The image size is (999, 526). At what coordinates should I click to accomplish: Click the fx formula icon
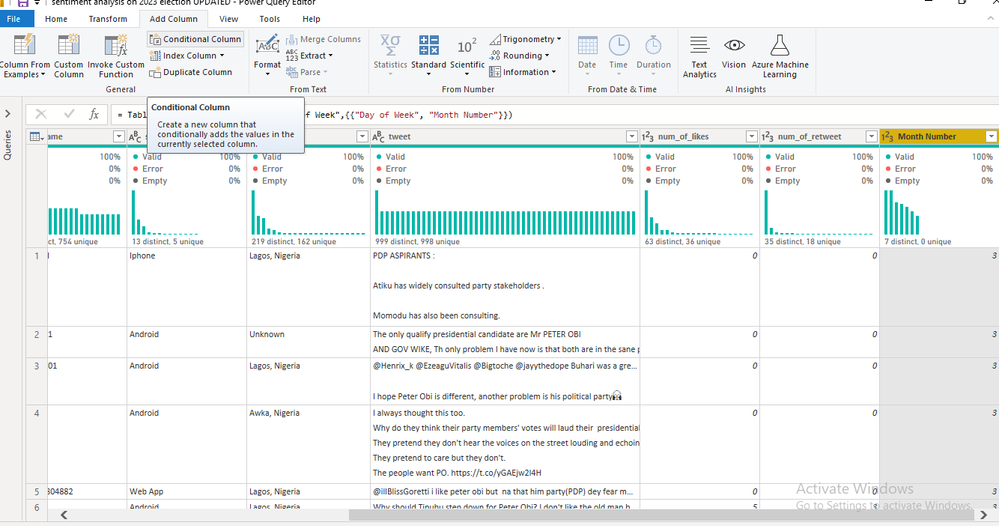click(94, 114)
